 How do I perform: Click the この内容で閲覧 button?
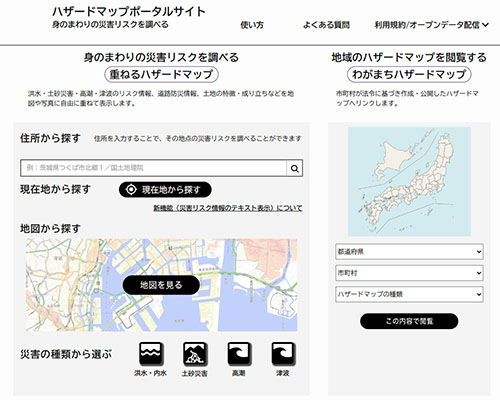coord(409,321)
